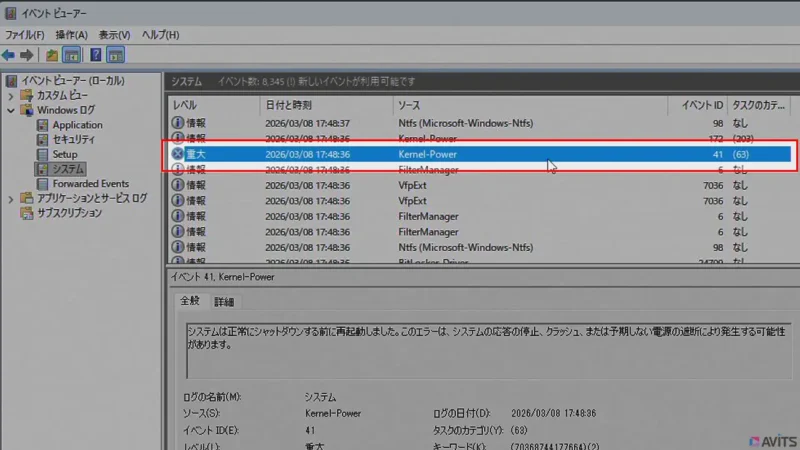Select the Windows ログ folder
The image size is (800, 450).
pos(66,110)
